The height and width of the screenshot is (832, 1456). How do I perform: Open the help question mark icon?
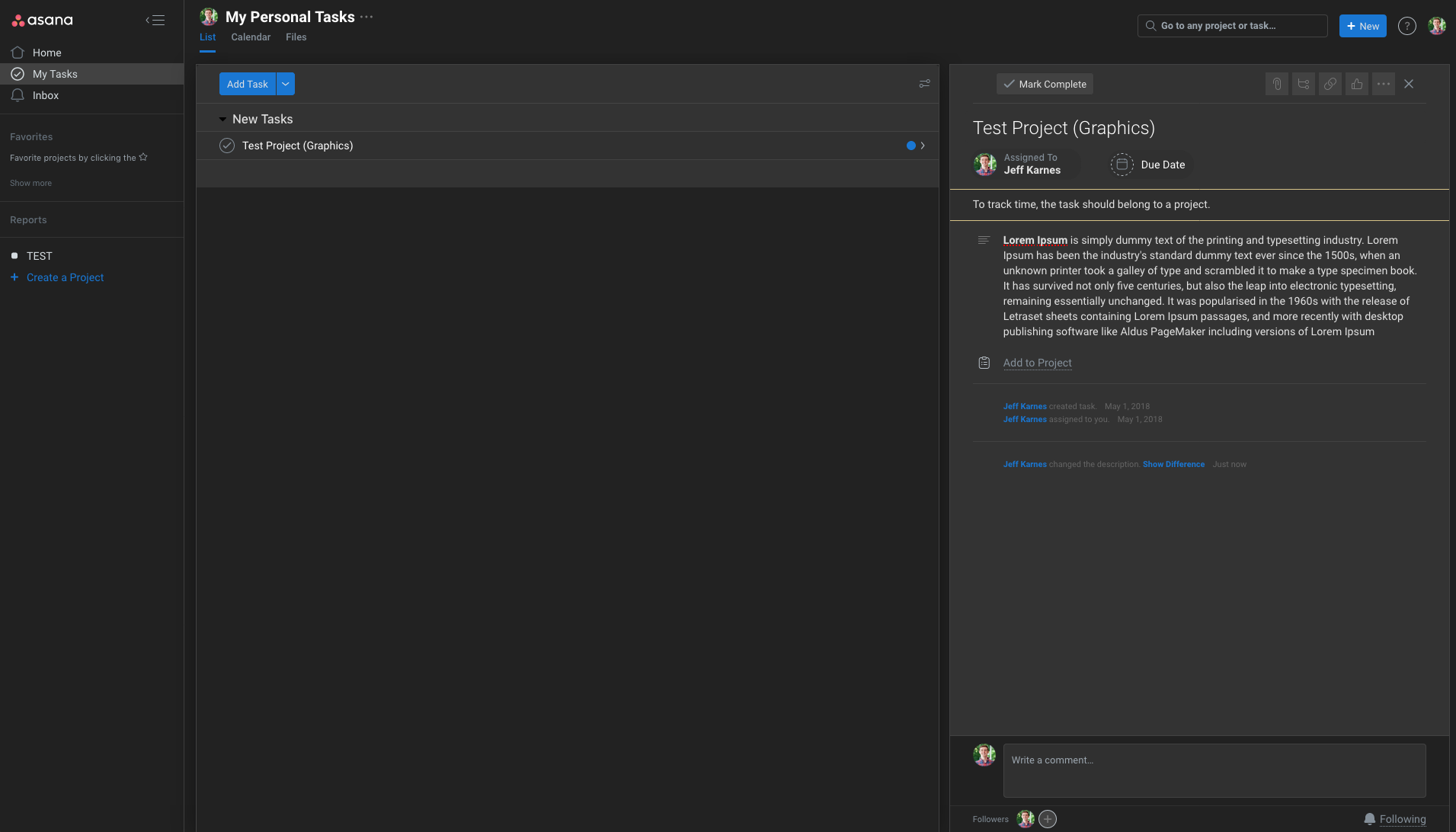pyautogui.click(x=1406, y=26)
